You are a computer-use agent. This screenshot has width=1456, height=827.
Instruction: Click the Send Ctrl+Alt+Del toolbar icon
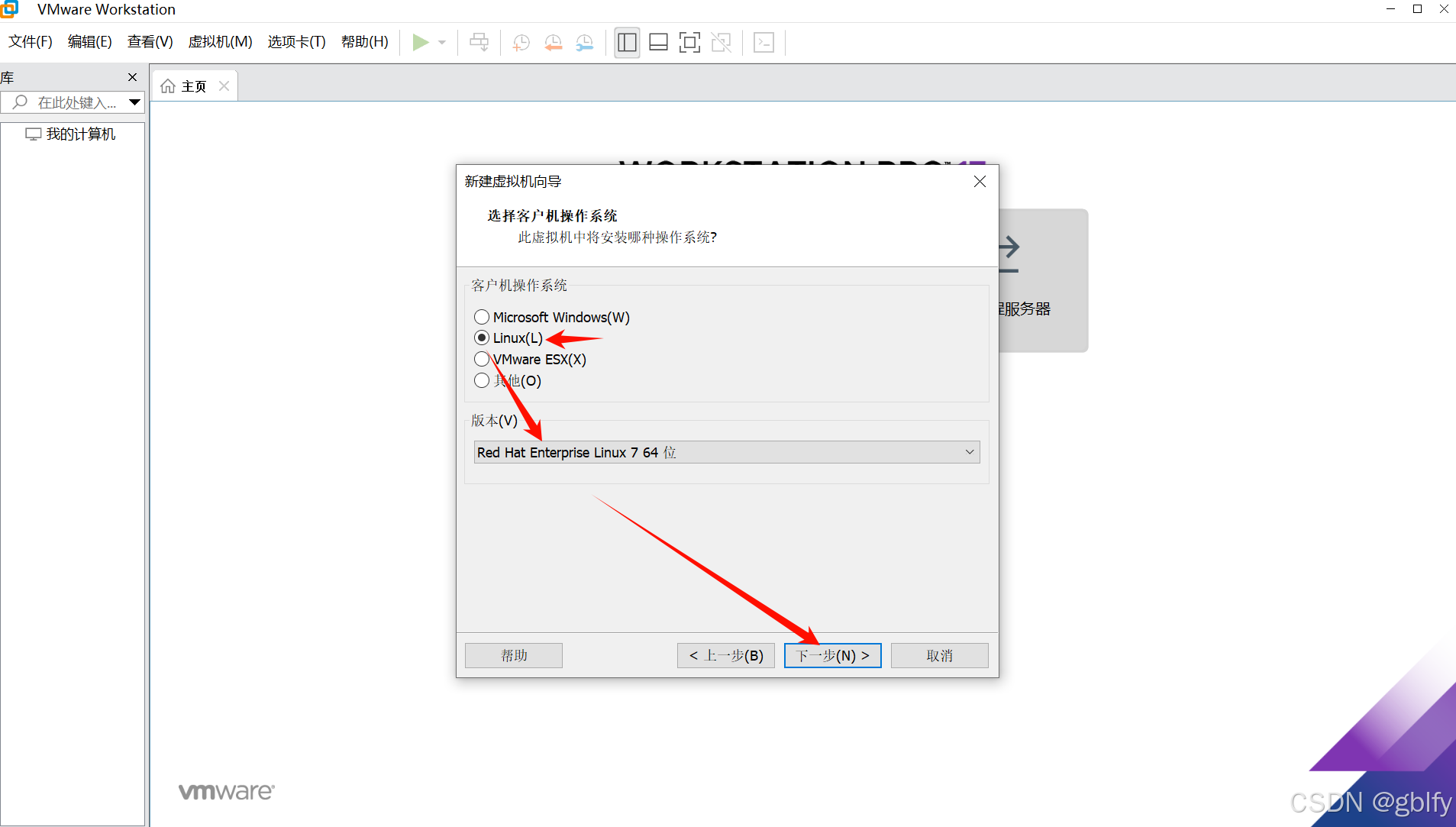(479, 42)
